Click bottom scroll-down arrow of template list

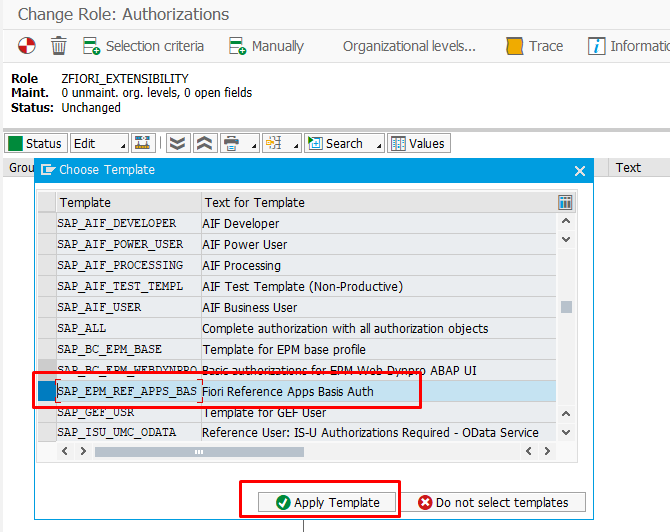pyautogui.click(x=566, y=432)
